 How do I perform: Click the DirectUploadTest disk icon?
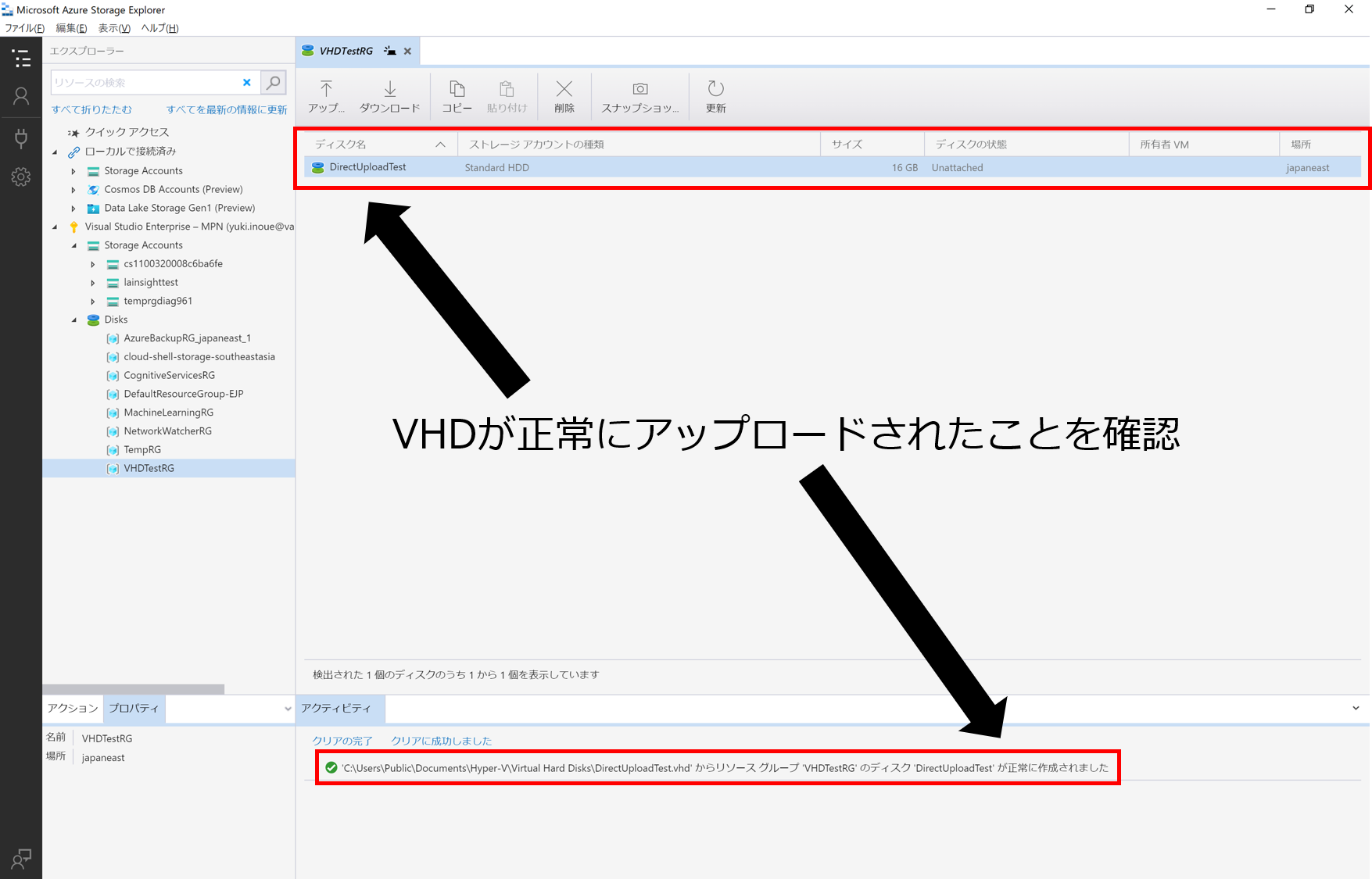(x=317, y=167)
